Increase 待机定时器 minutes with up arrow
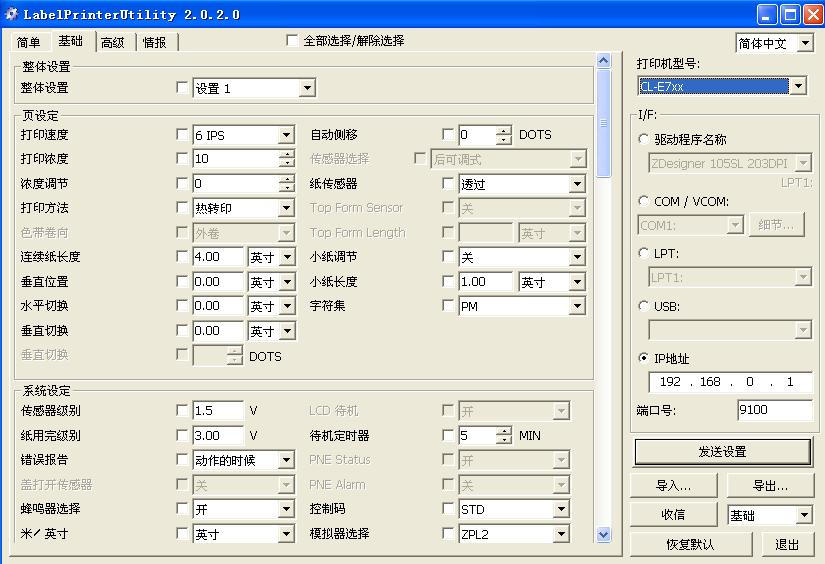825x564 pixels. pos(503,431)
